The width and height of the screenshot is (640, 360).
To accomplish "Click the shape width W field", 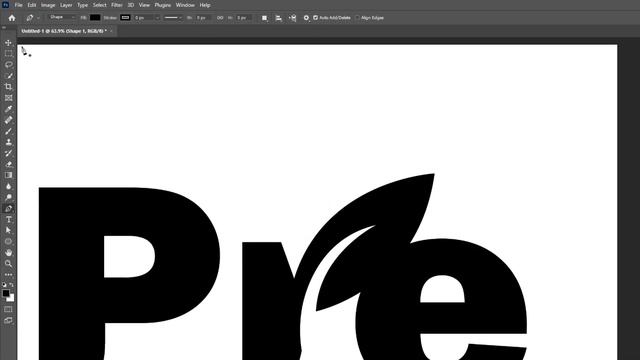I will (202, 18).
